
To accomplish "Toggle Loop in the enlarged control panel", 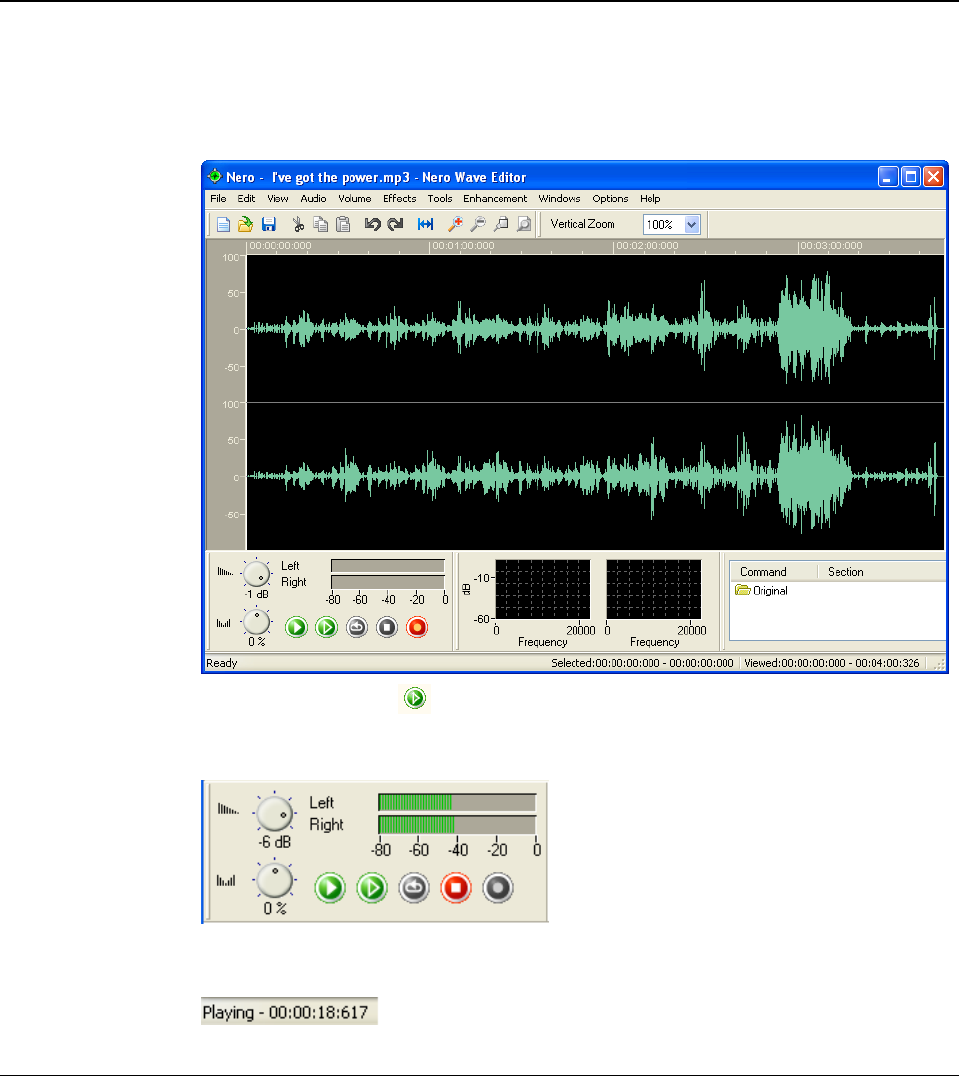I will (x=414, y=888).
